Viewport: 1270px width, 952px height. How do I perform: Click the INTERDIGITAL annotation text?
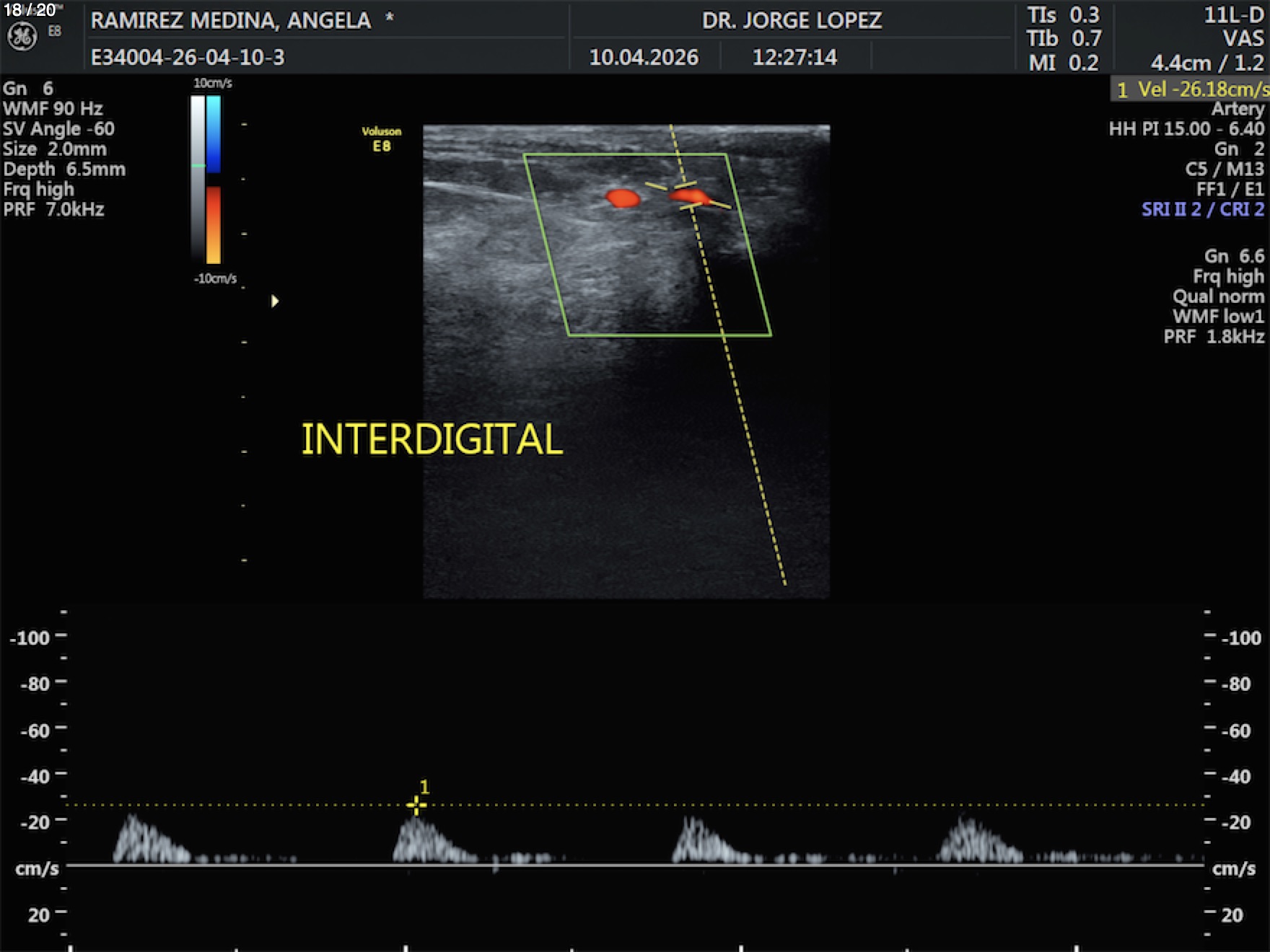click(432, 439)
